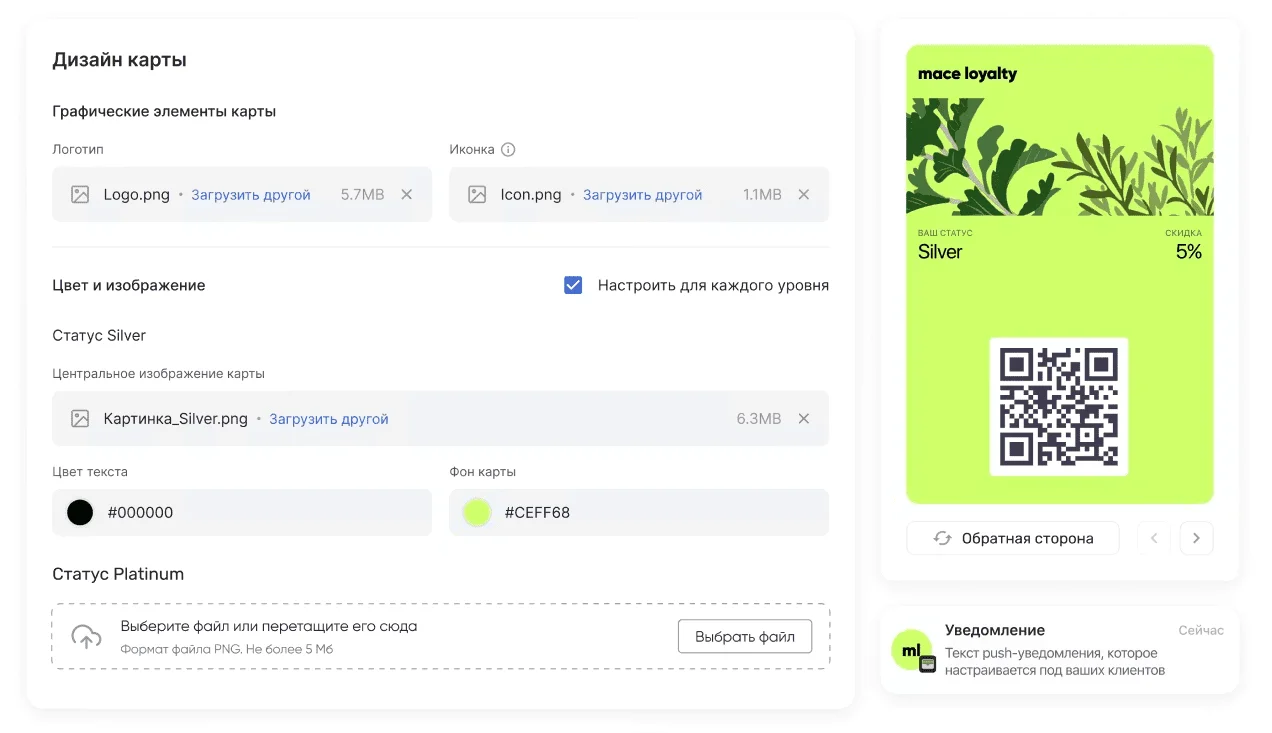Click the 5% discount value on card
The image size is (1272, 733).
(1189, 252)
